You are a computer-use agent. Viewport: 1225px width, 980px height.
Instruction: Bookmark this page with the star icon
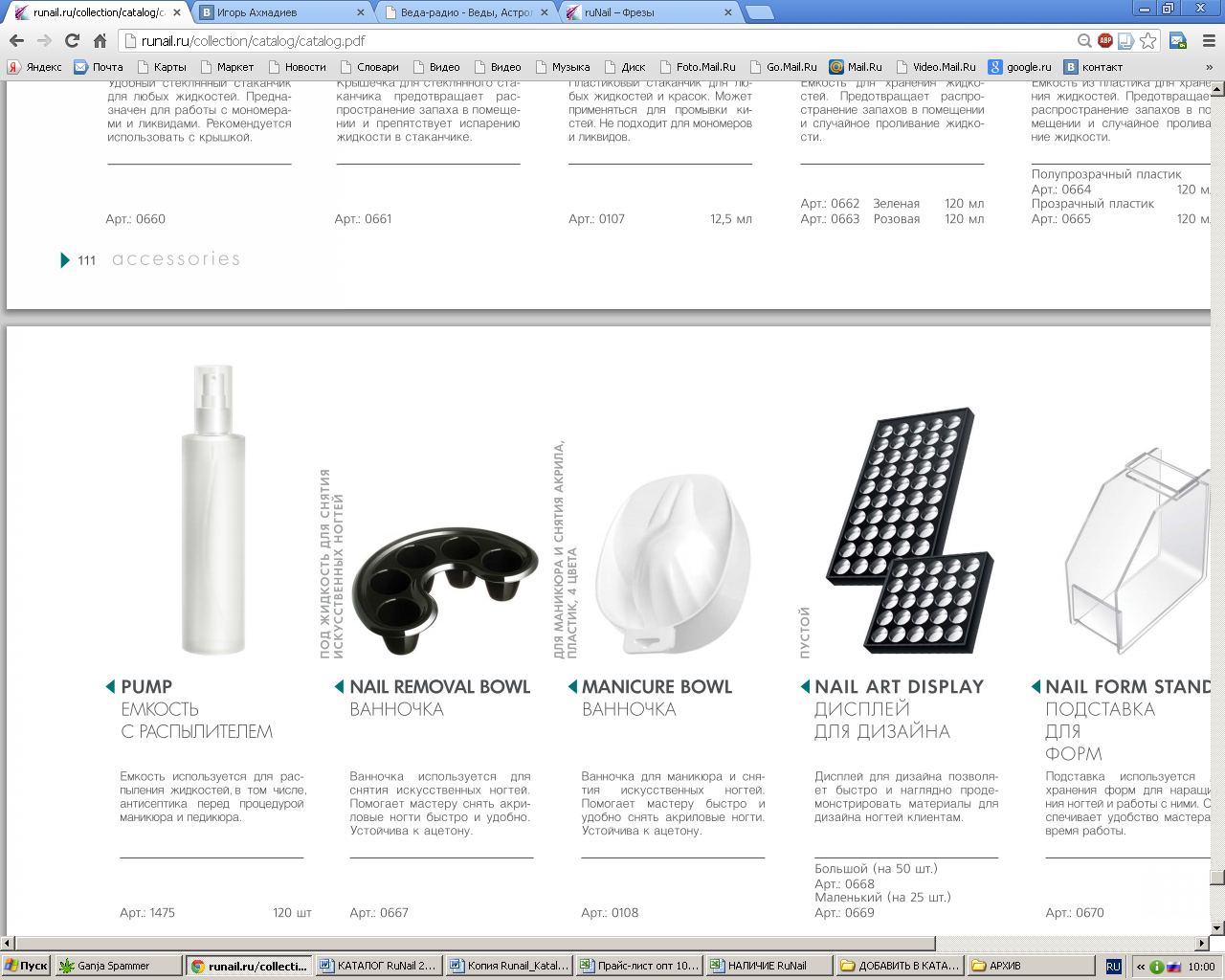(x=1147, y=41)
